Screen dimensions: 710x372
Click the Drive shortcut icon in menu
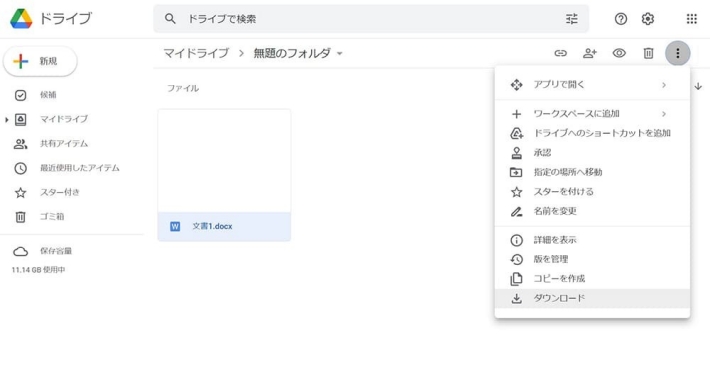coord(517,133)
